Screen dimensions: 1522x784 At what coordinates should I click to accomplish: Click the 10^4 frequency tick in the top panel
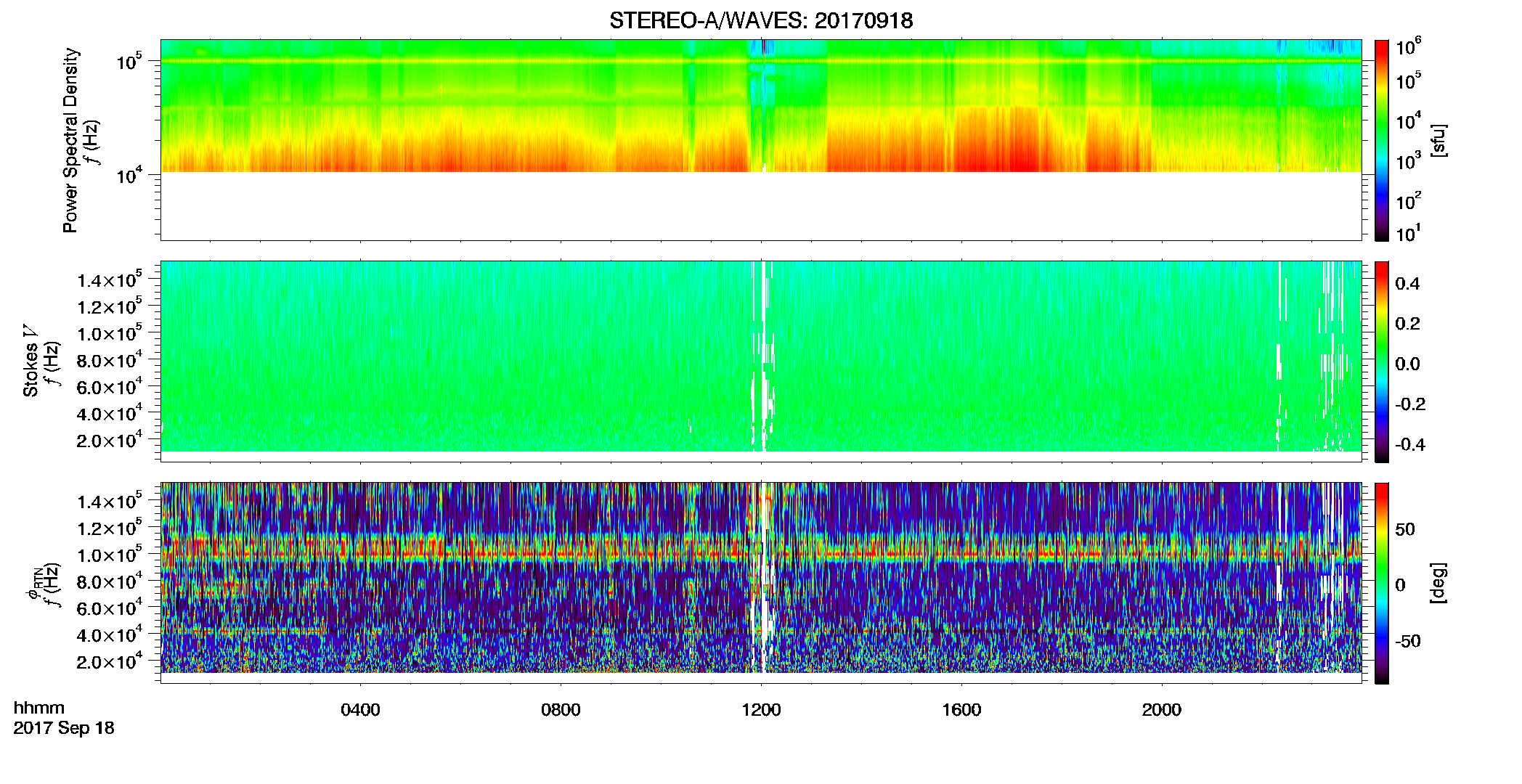pos(129,175)
